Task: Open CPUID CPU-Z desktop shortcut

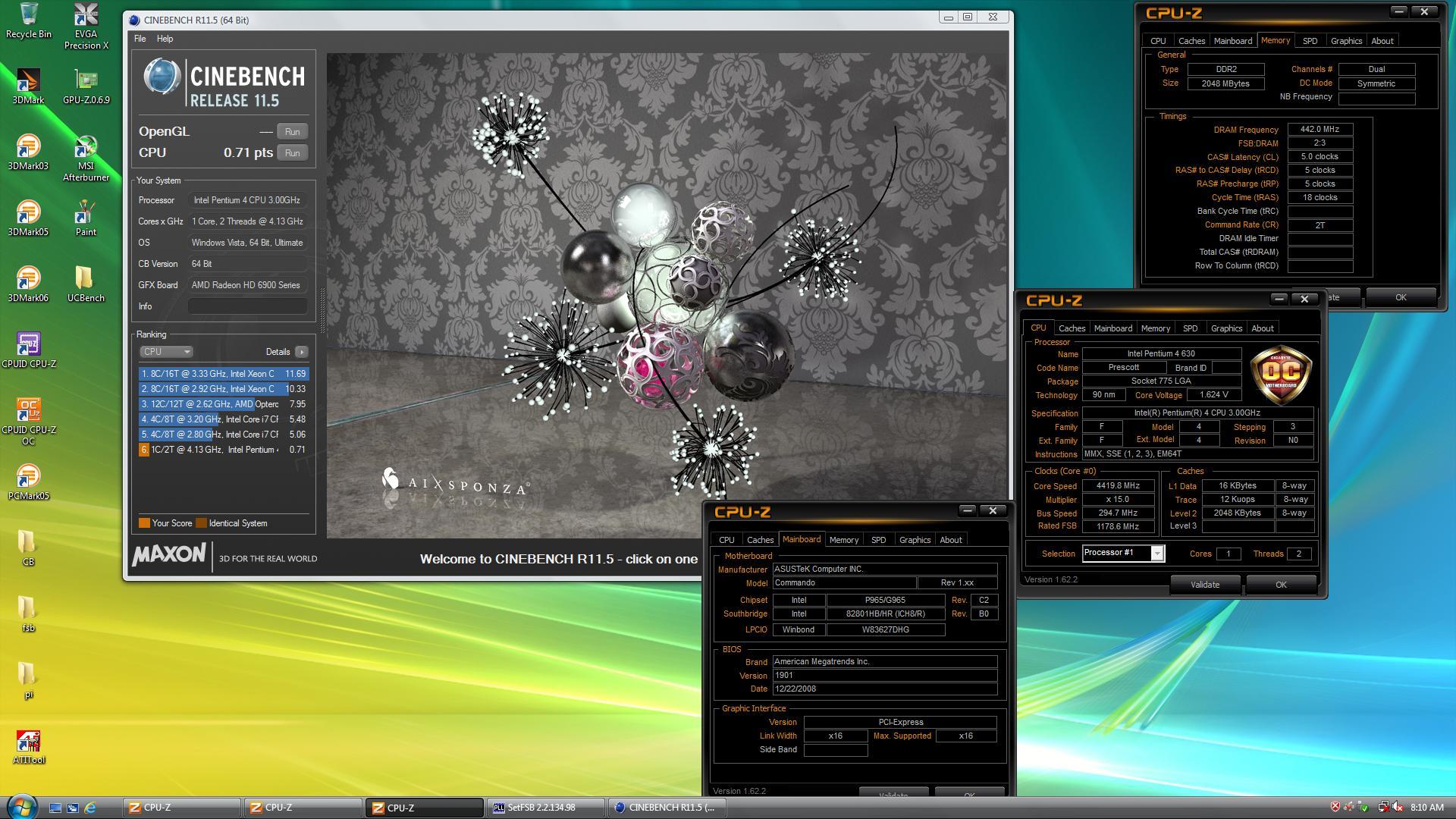Action: tap(28, 350)
